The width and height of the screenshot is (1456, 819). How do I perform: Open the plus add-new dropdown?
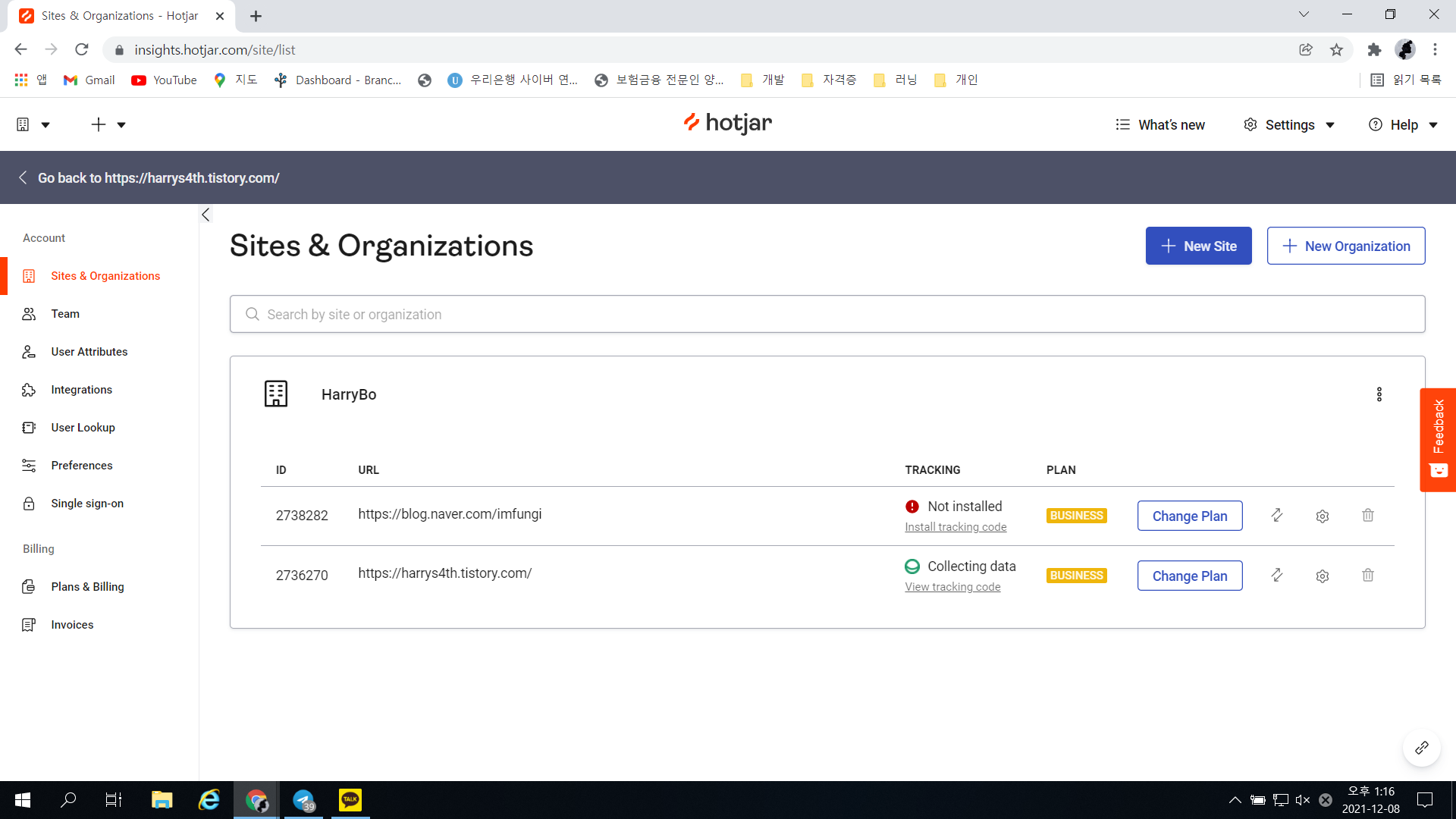coord(108,124)
